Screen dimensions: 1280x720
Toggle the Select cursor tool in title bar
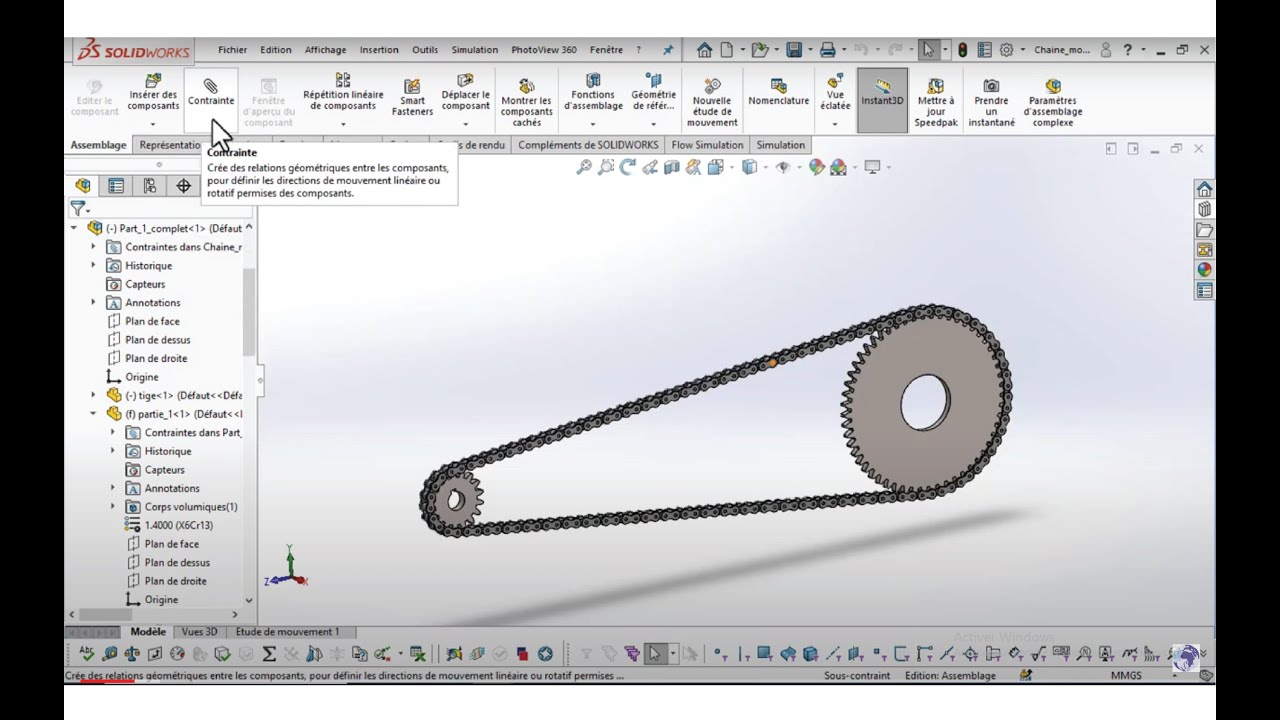(x=929, y=50)
